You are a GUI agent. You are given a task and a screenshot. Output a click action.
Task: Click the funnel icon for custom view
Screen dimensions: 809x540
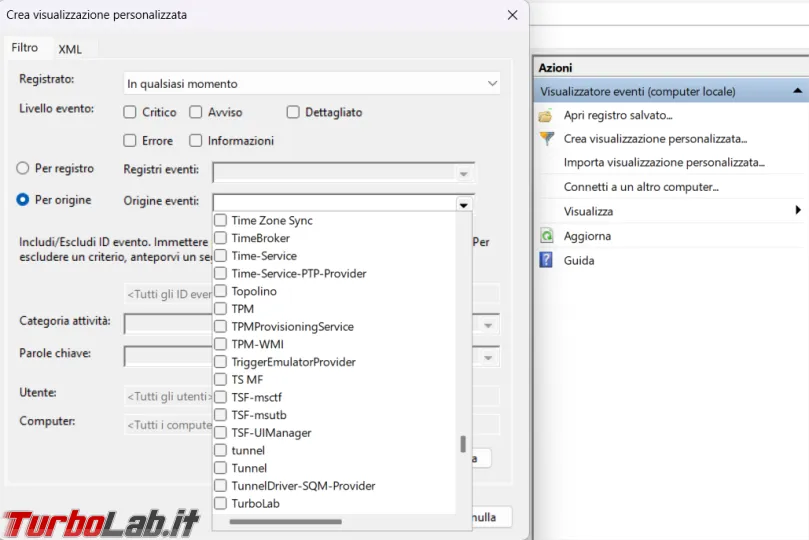pos(546,139)
